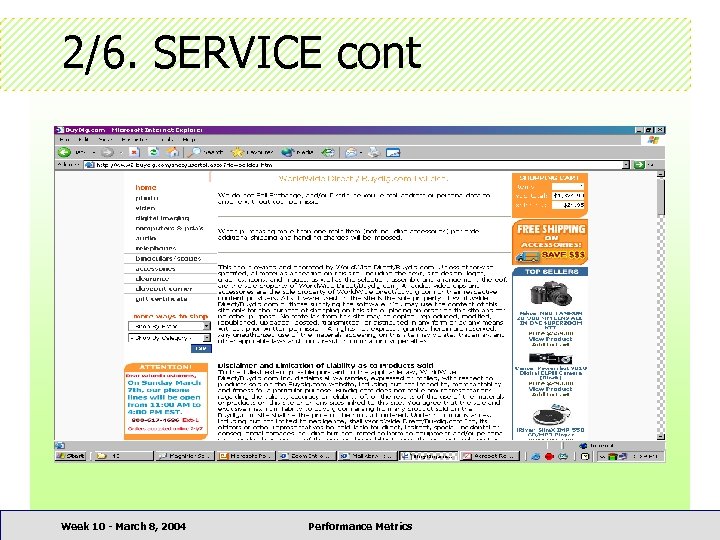Click the page icon in address bar
Viewport: 720px width, 540px height.
pyautogui.click(x=90, y=165)
